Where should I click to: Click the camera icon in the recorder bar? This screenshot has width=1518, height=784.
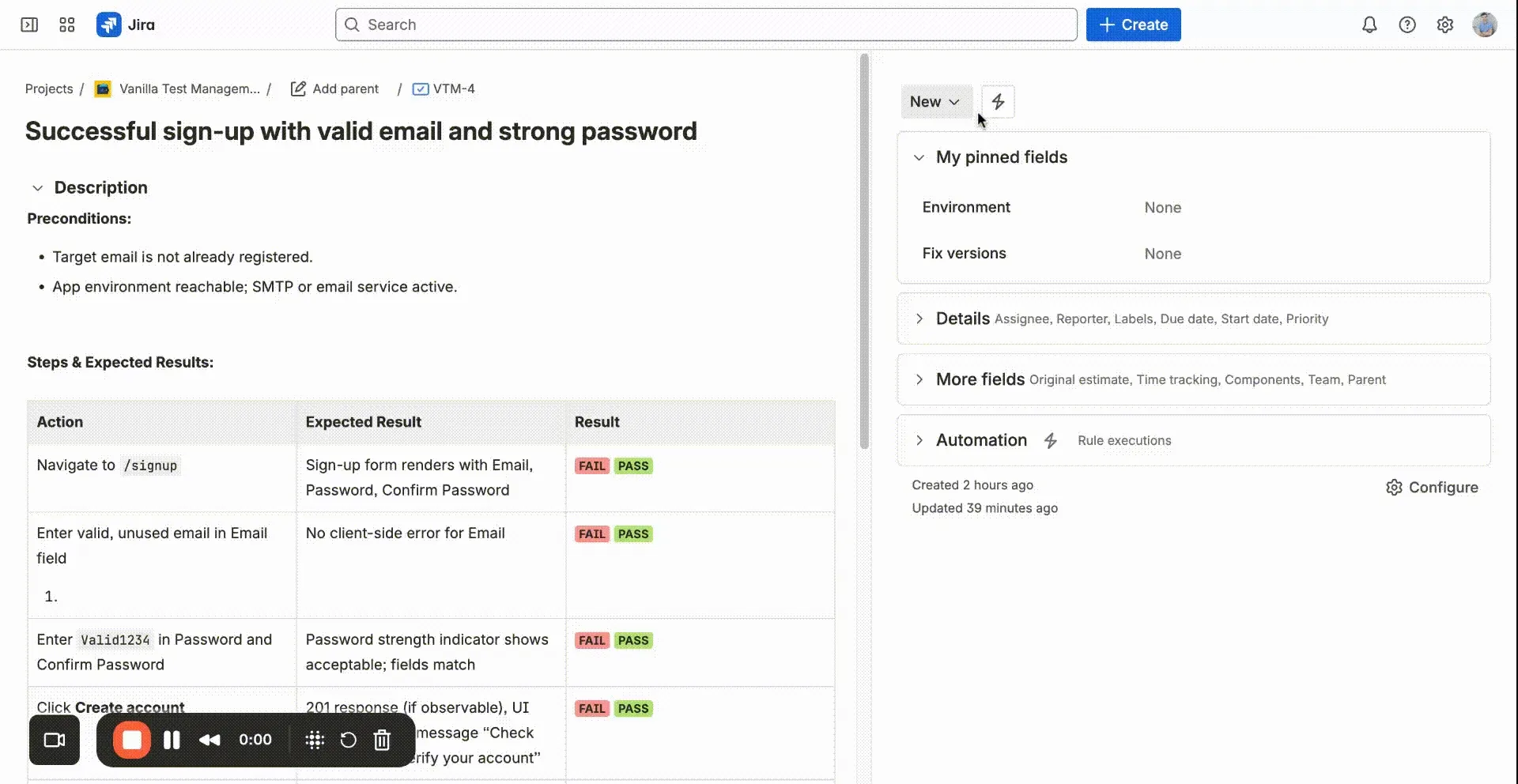point(54,740)
